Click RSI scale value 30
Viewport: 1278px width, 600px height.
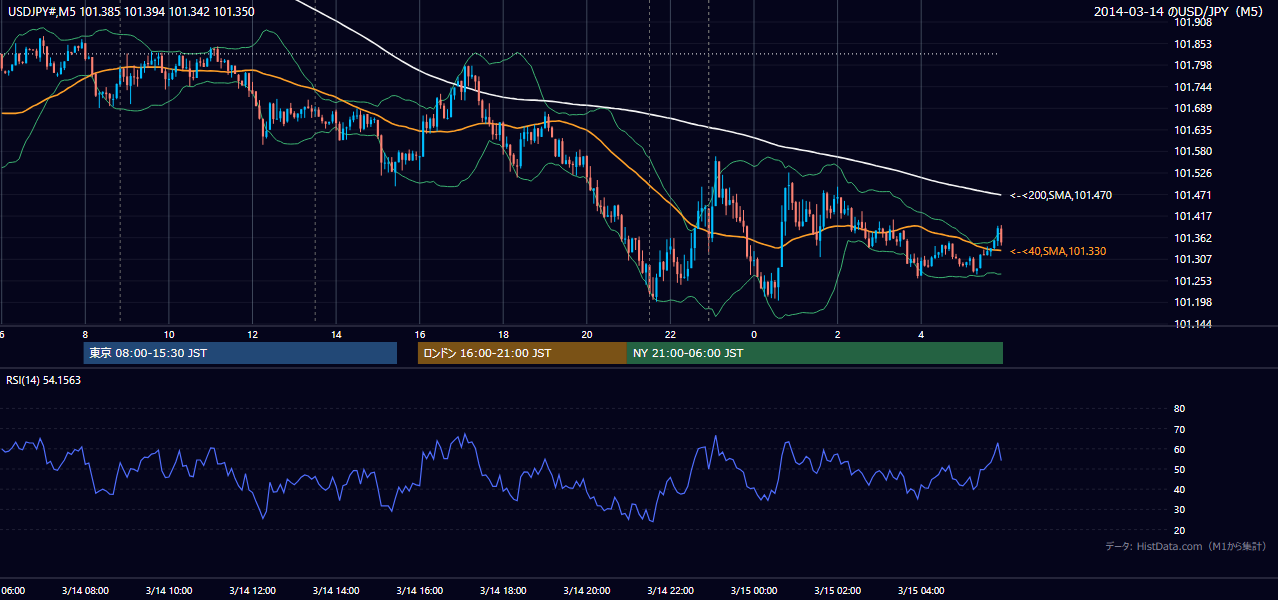click(1179, 510)
